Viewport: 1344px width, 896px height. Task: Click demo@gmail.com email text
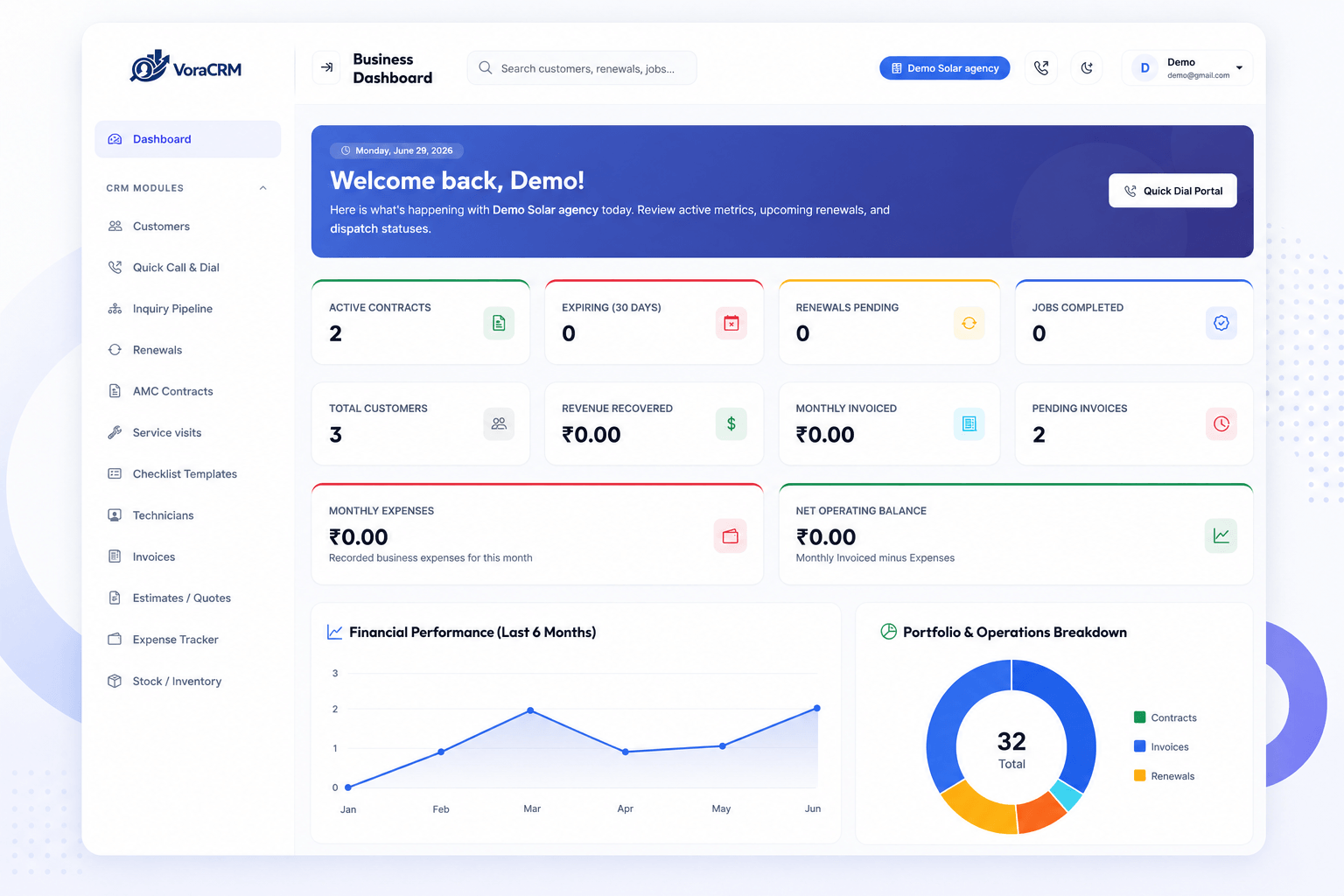(1198, 75)
